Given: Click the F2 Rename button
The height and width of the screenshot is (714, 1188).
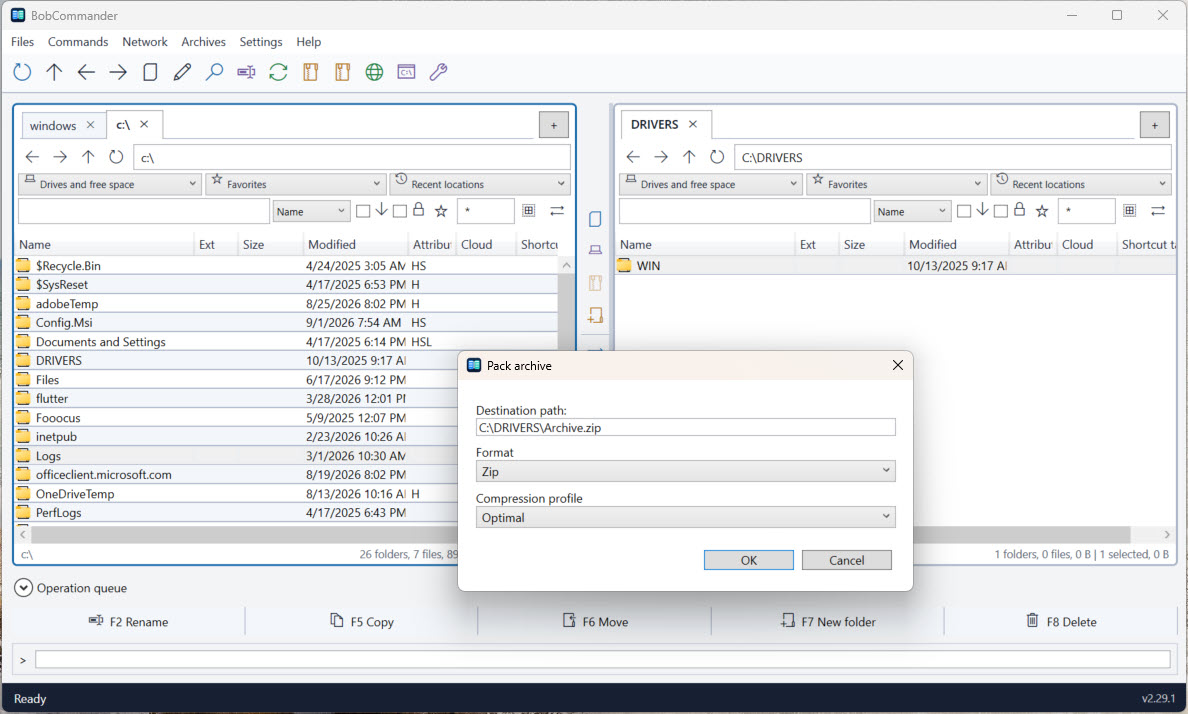Looking at the screenshot, I should (x=128, y=622).
